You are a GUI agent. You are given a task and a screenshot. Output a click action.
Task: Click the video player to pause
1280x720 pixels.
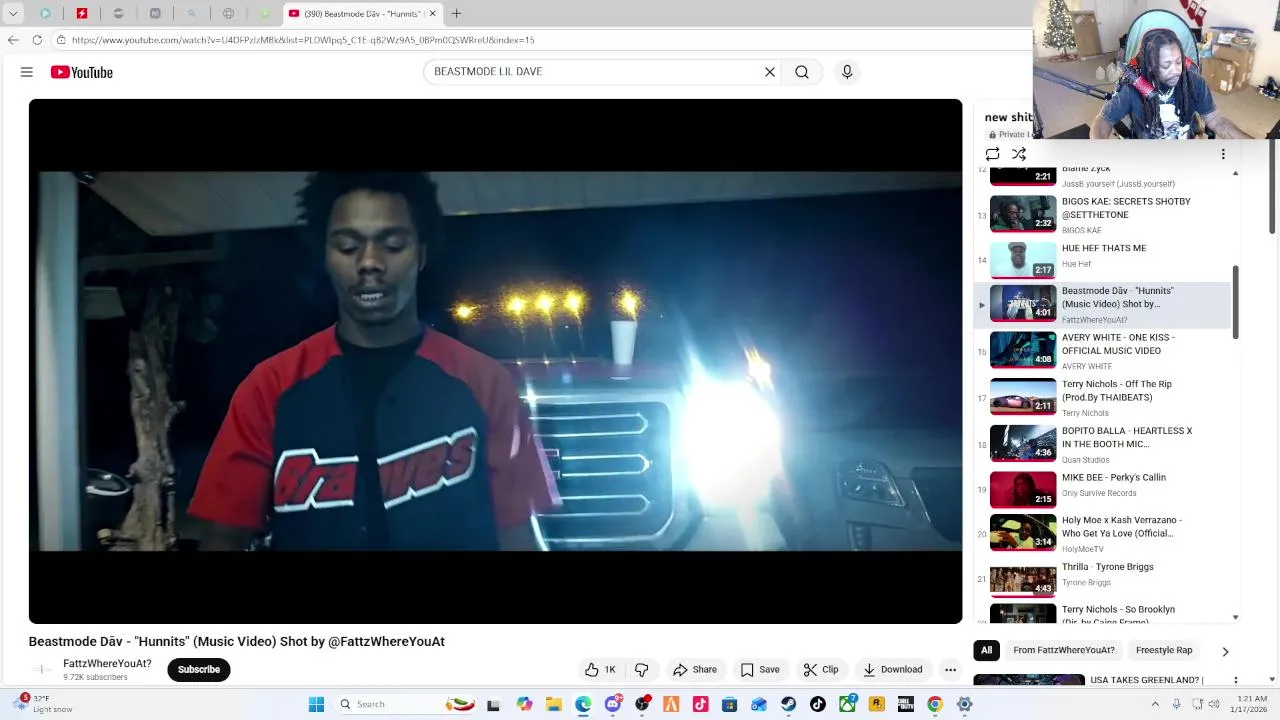pos(495,361)
